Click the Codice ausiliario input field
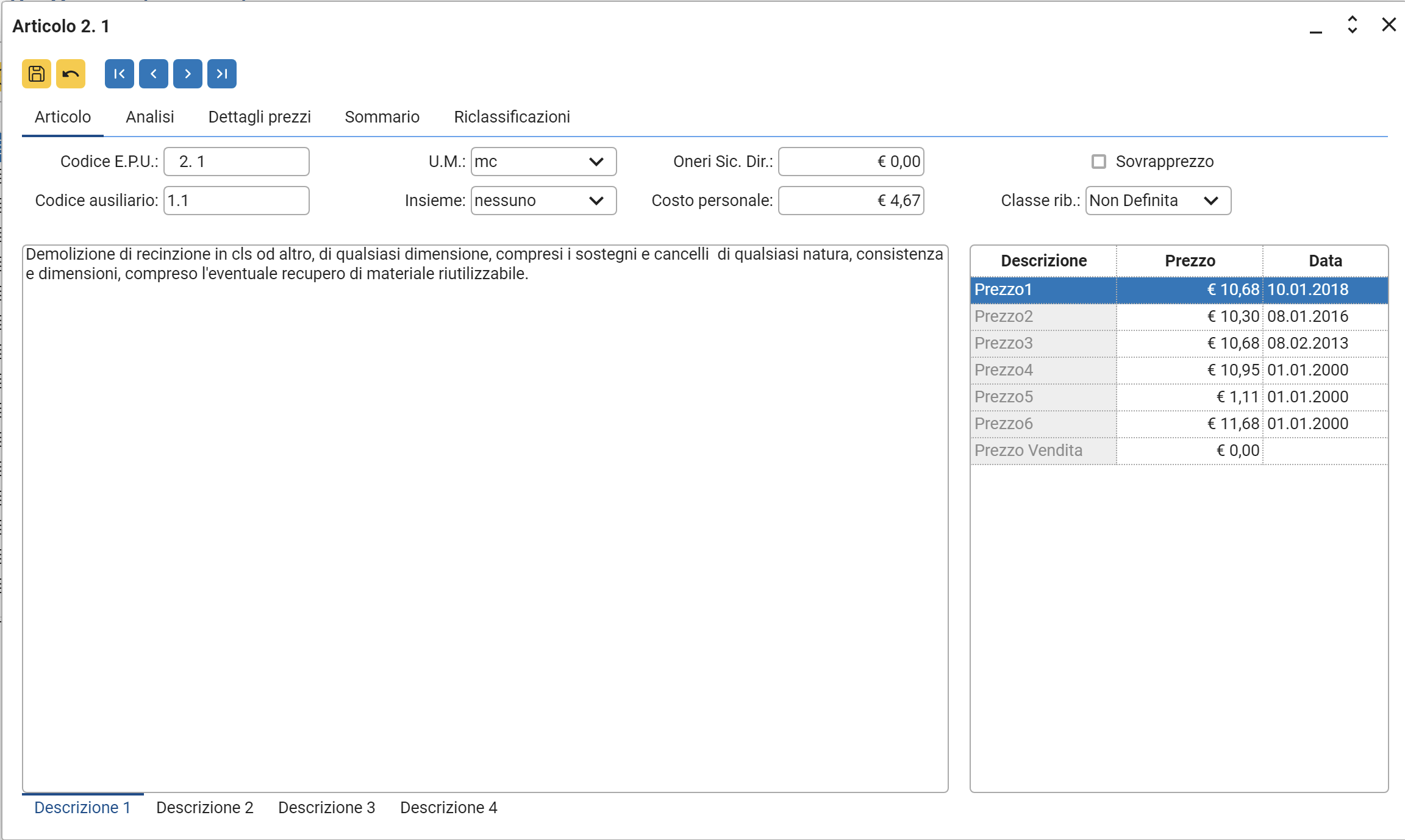This screenshot has width=1405, height=840. coord(236,201)
